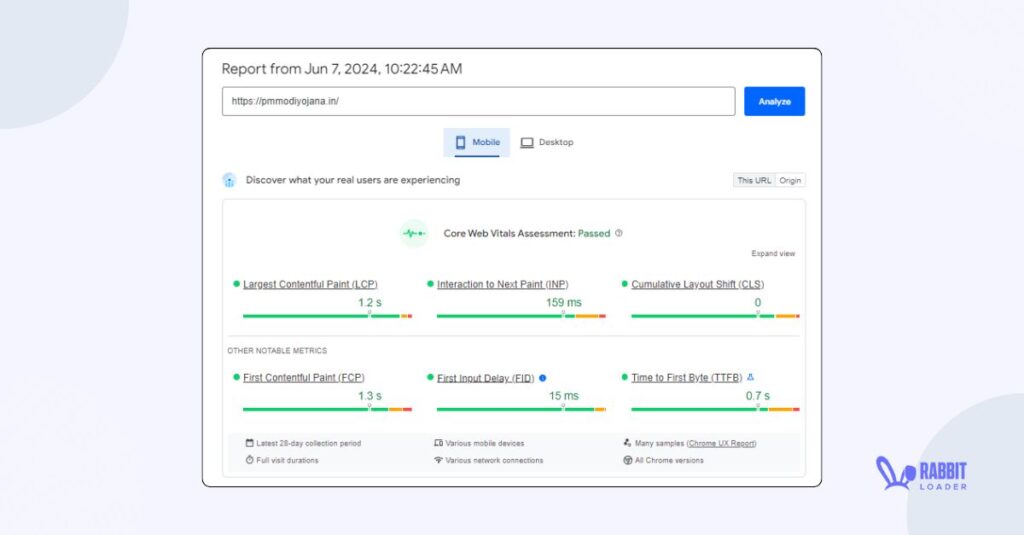Click the FID value 15 ms
The image size is (1024, 535).
(564, 396)
